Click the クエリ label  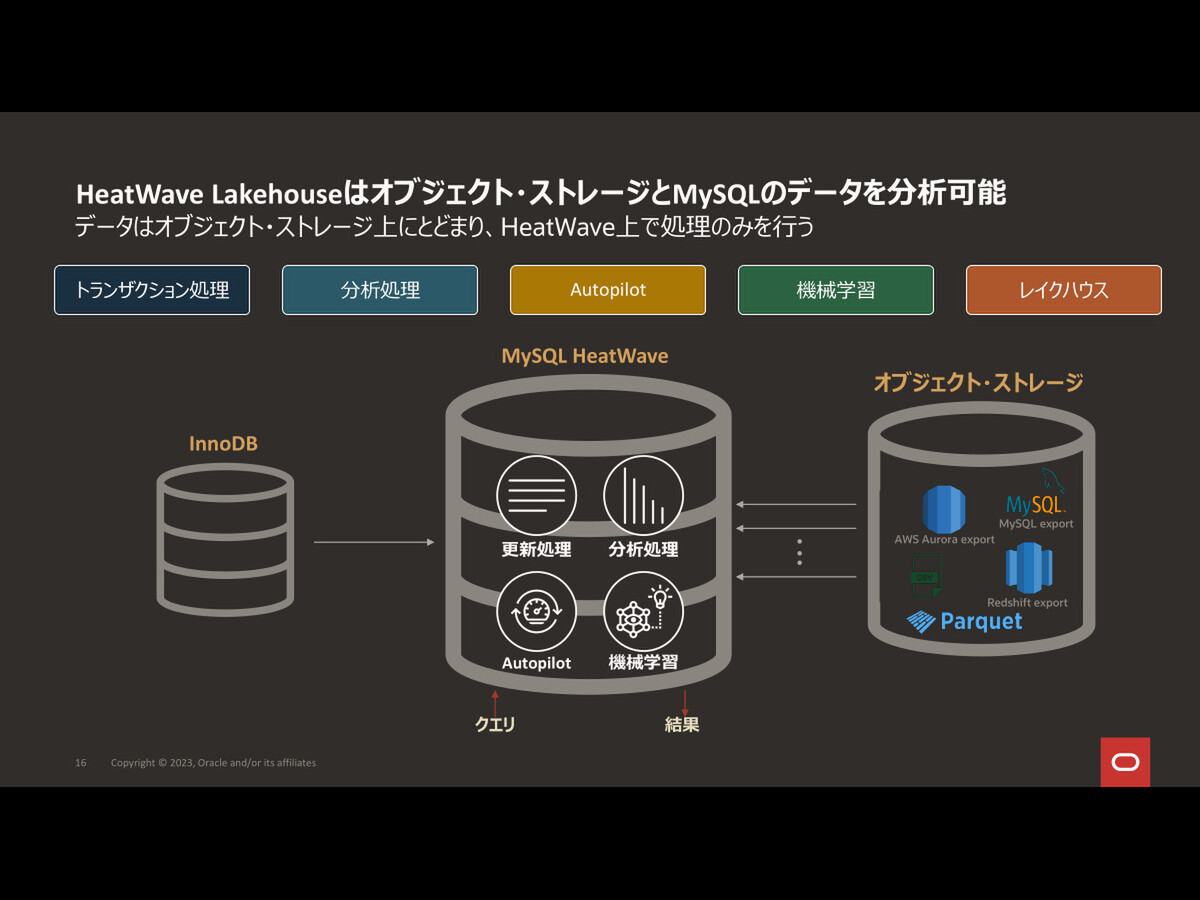[494, 724]
